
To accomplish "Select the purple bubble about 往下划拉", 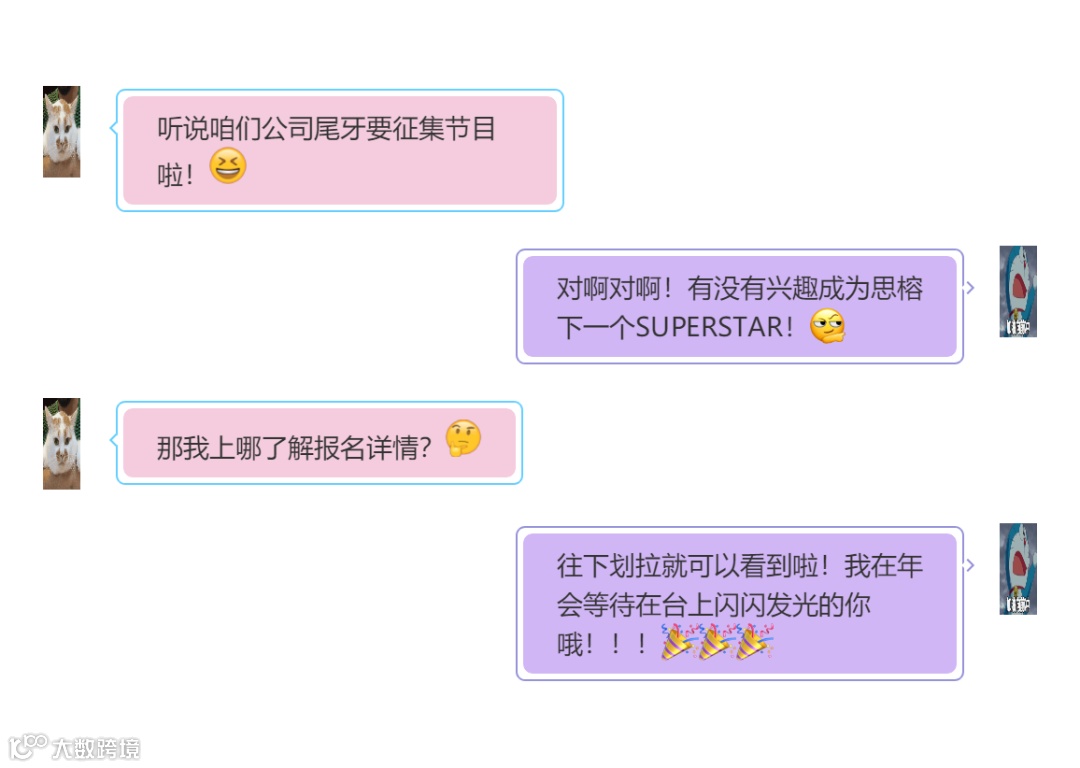I will [740, 603].
